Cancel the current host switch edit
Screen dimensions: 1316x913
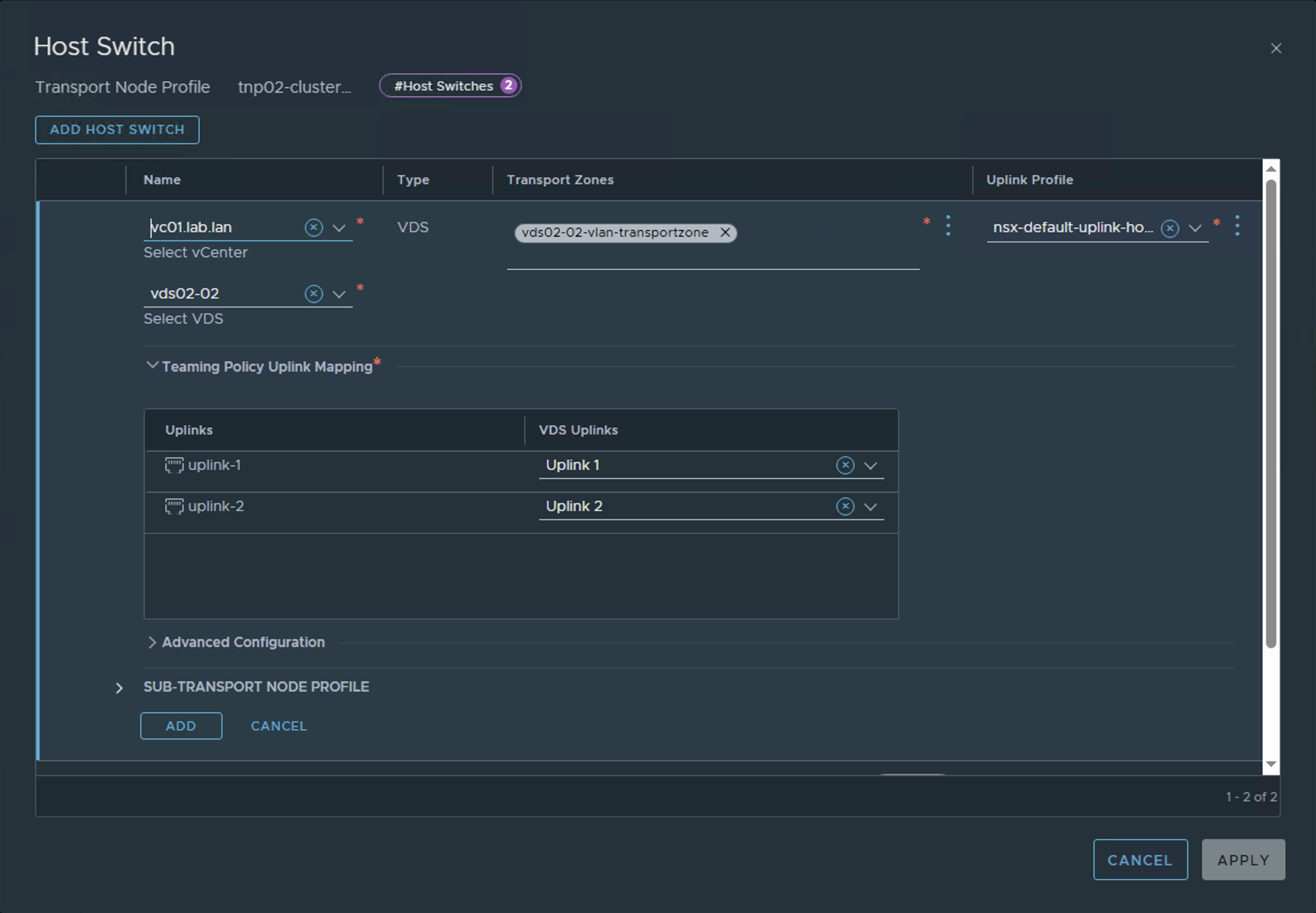click(x=278, y=725)
